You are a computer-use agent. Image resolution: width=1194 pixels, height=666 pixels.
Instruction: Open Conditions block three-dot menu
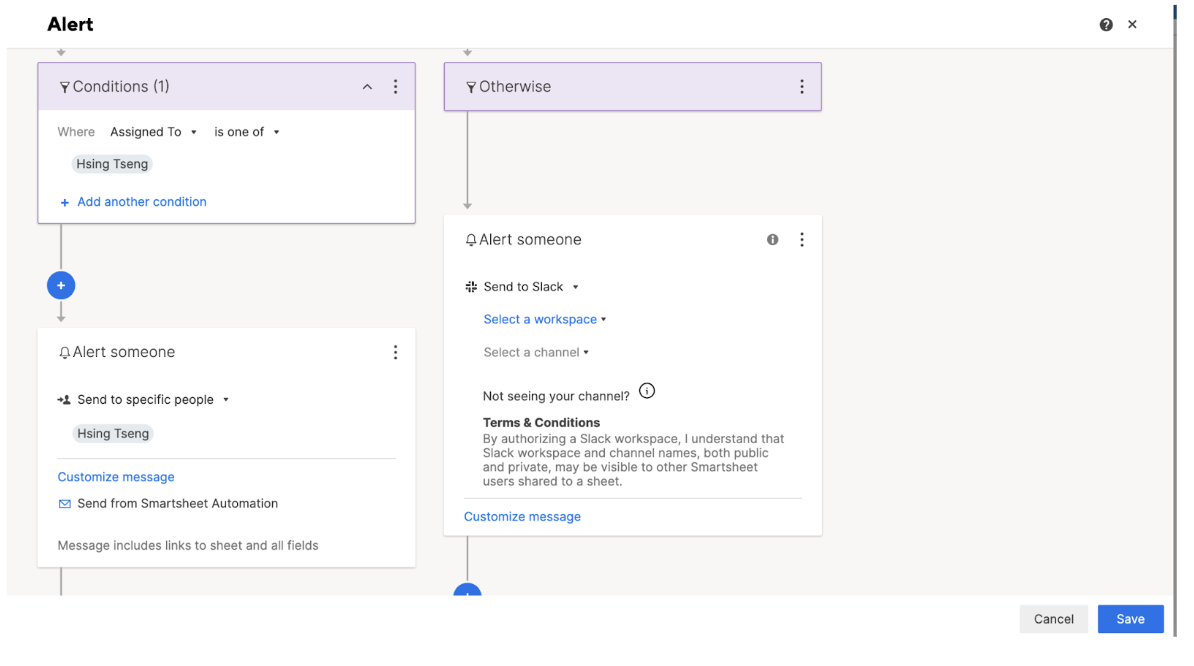tap(395, 87)
